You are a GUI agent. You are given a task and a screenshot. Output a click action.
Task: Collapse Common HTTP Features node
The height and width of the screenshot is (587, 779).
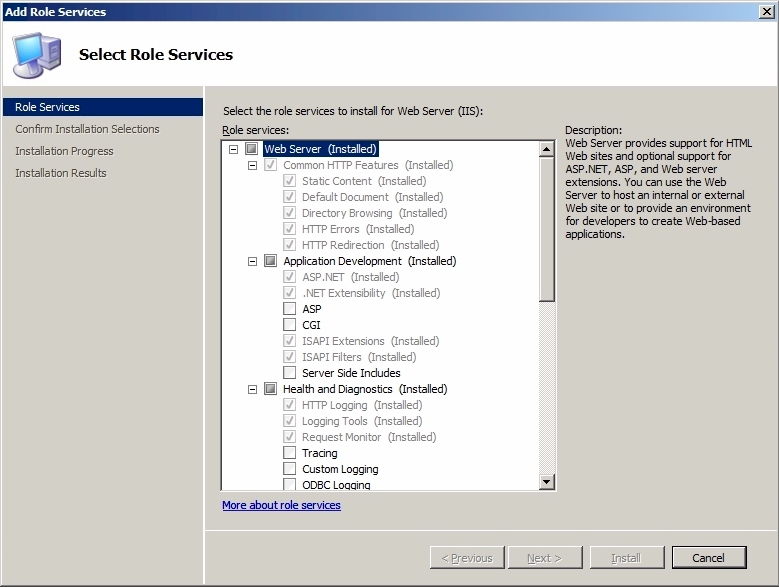coord(252,165)
